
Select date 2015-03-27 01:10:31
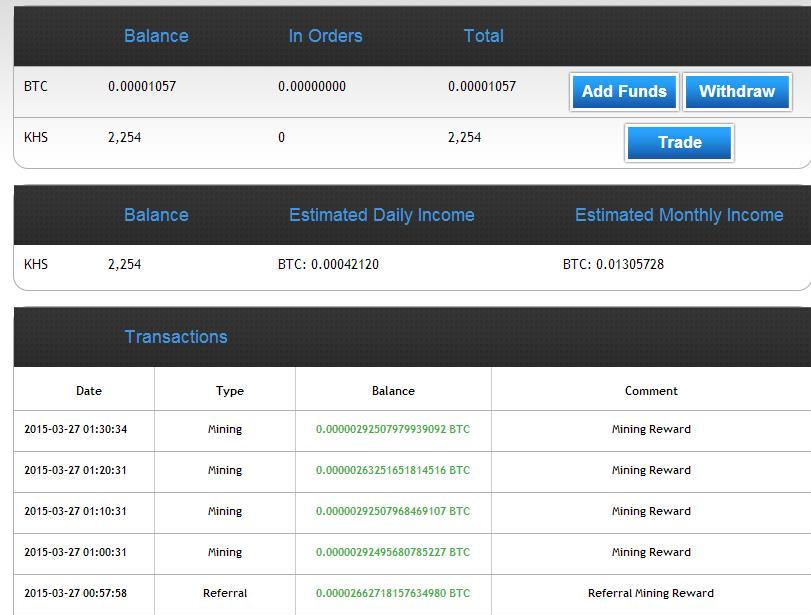tap(76, 511)
